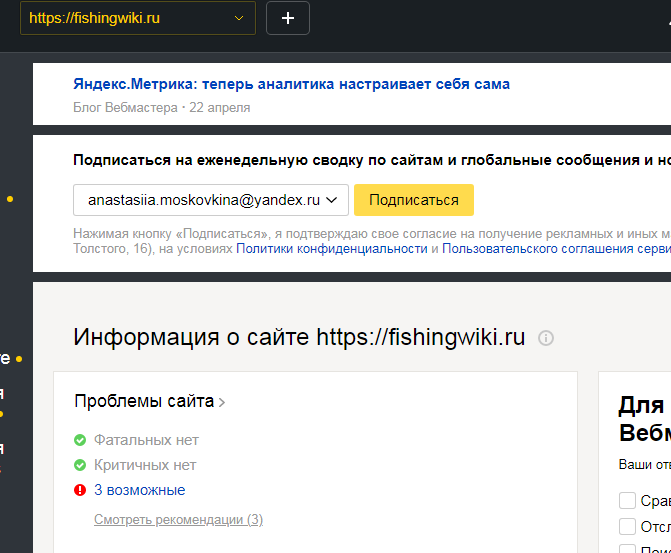Viewport: 671px width, 553px height.
Task: Click the subscription heading Подписаться на еженедельную сводку
Action: tap(372, 160)
